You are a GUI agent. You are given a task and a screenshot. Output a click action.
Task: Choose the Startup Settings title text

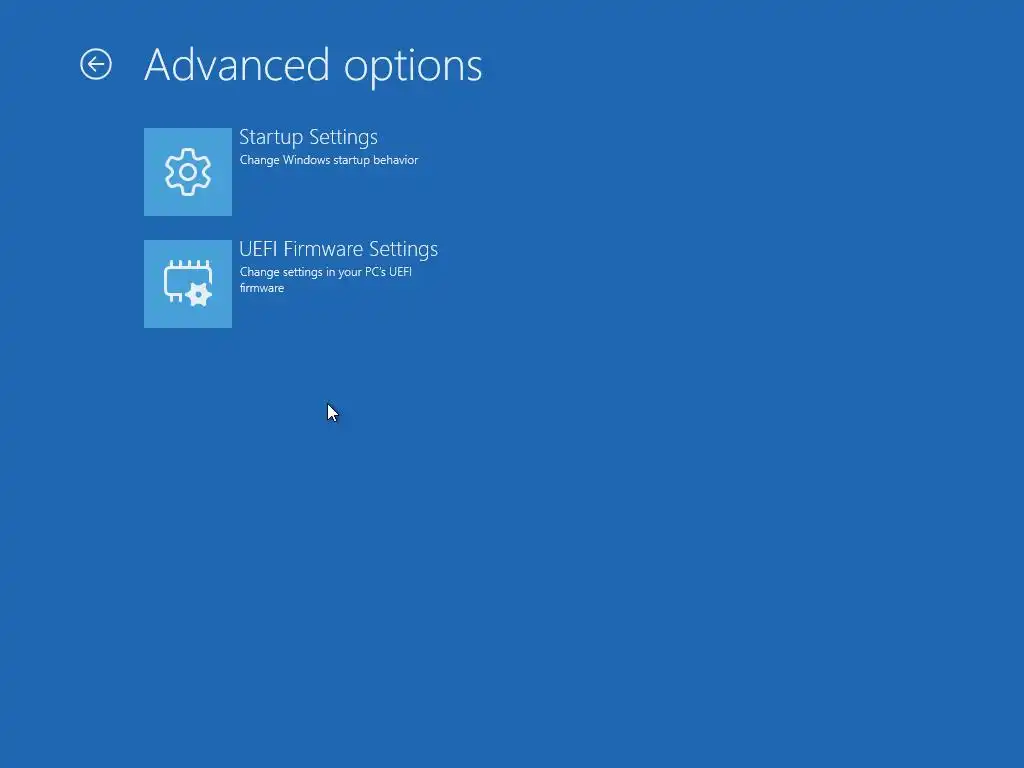click(x=308, y=138)
